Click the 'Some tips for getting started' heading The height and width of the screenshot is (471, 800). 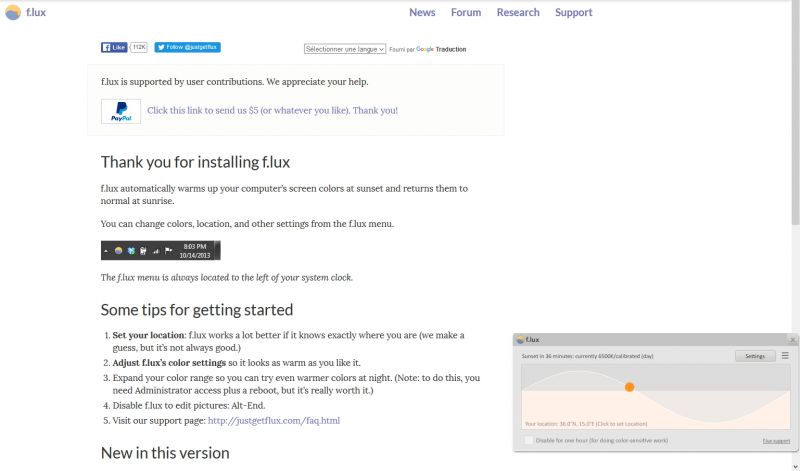coord(197,310)
